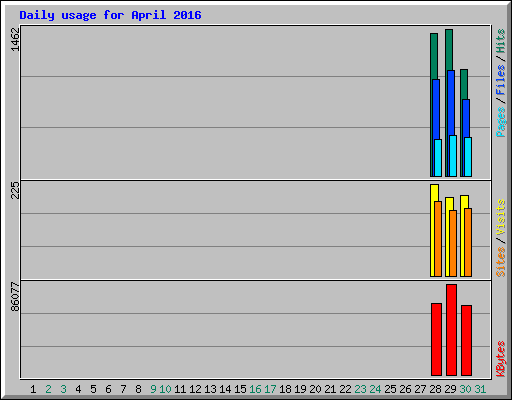Image resolution: width=512 pixels, height=400 pixels.
Task: Click day label 18 on the axis
Action: coord(285,389)
